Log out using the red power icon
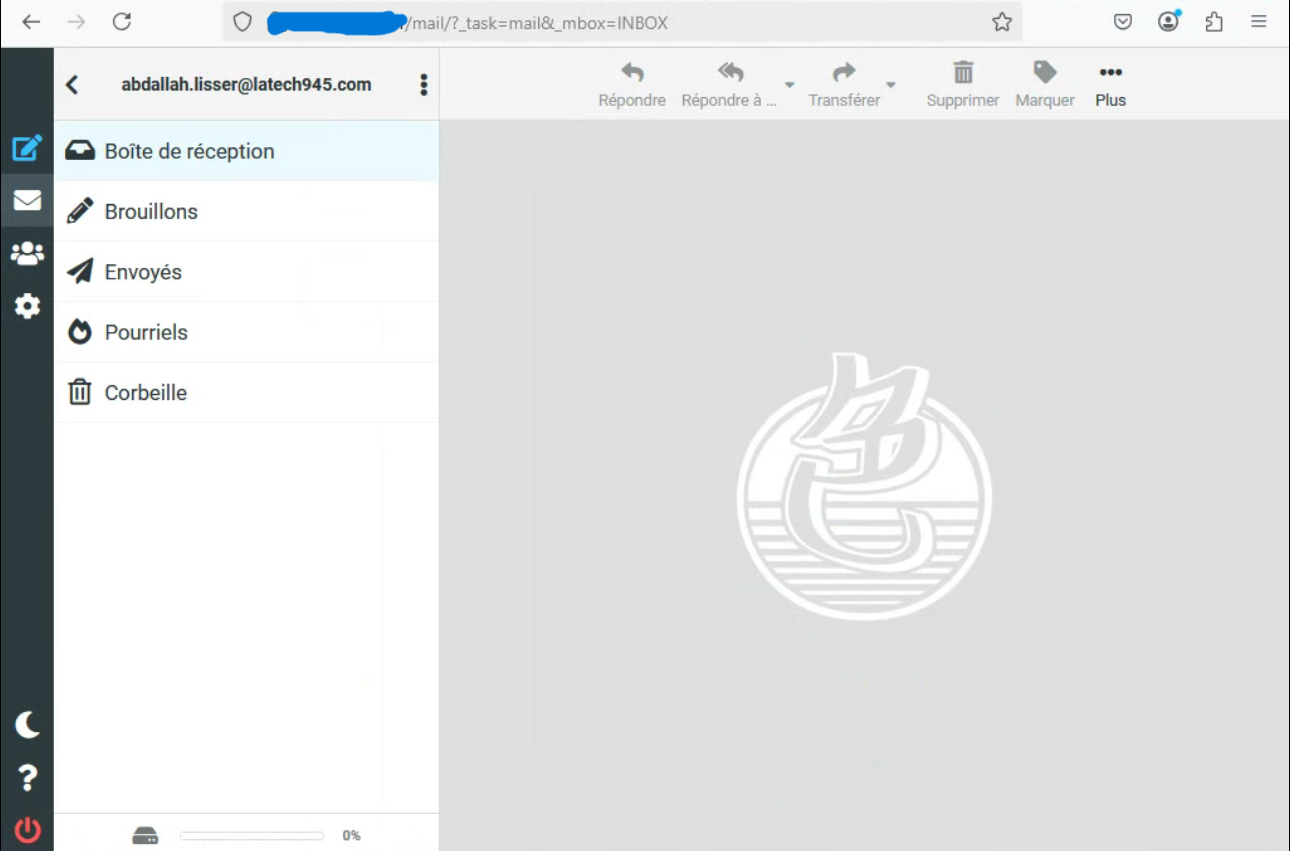This screenshot has height=851, width=1290. tap(27, 829)
